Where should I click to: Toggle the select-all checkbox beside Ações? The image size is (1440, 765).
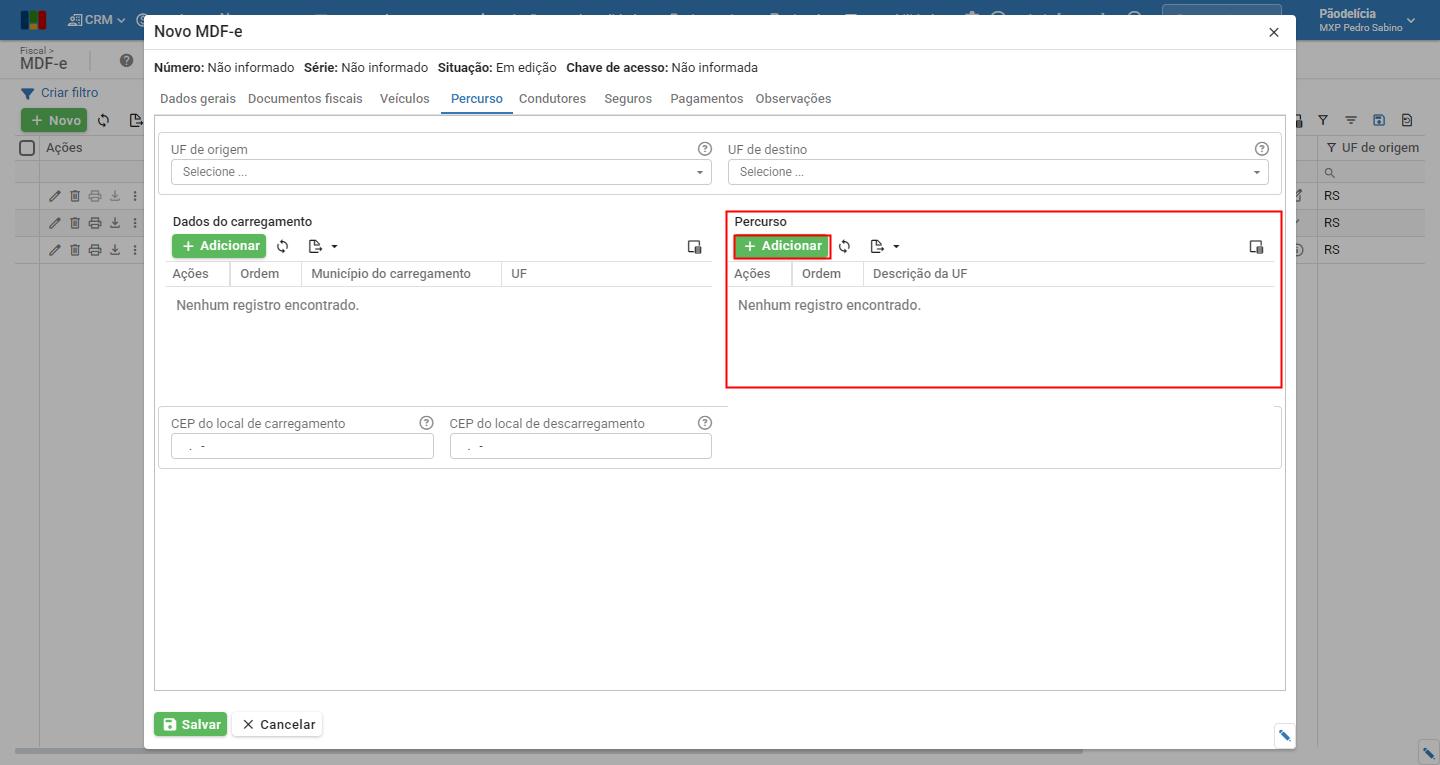click(28, 148)
